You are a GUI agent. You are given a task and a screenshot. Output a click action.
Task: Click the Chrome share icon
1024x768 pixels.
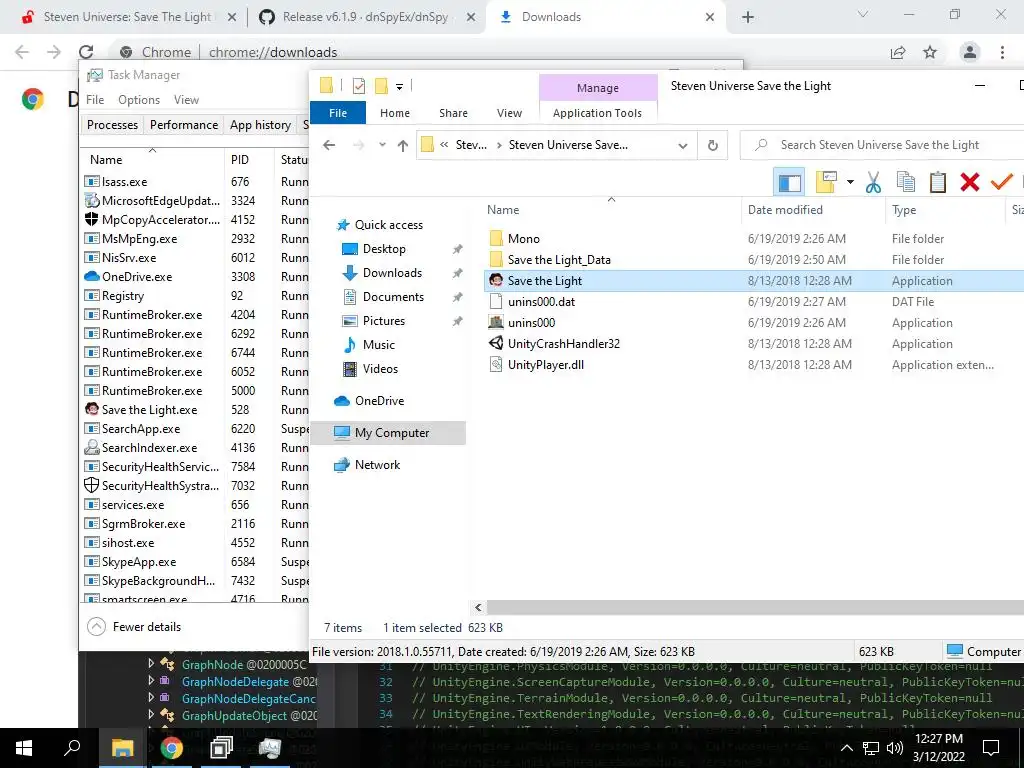click(898, 52)
